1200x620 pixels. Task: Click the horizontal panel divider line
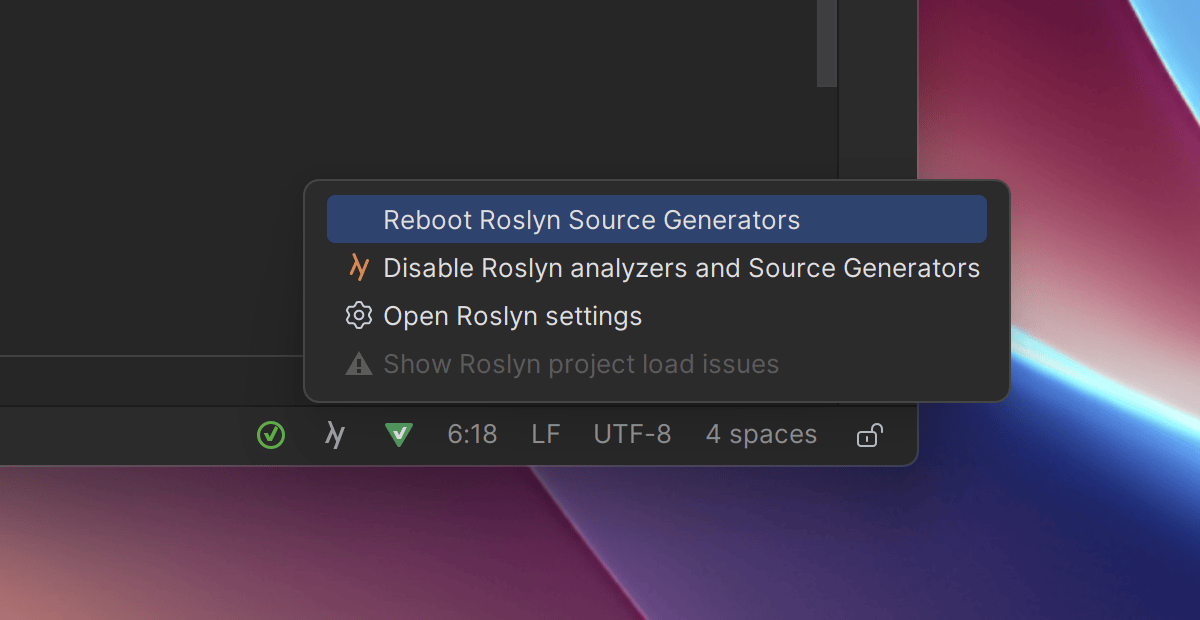pos(150,356)
